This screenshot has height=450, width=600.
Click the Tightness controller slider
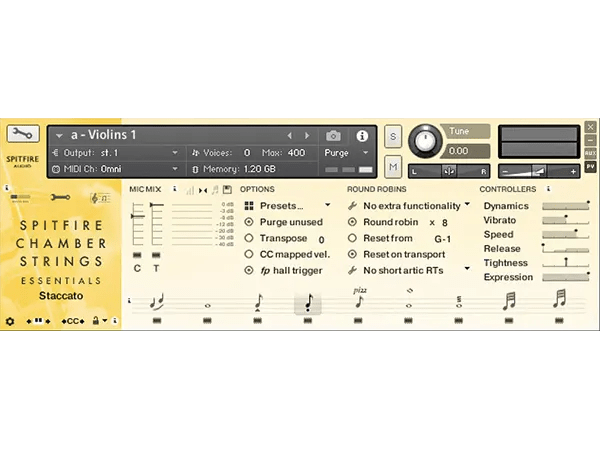(566, 262)
